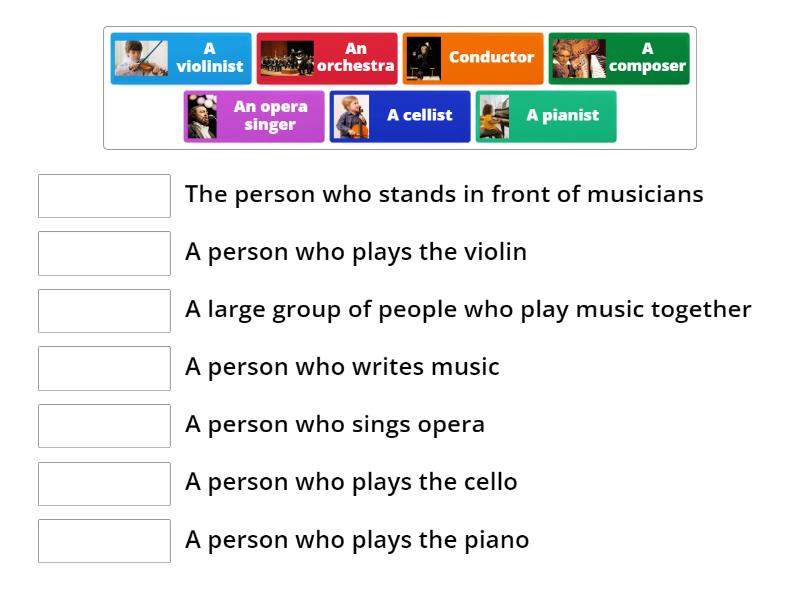Click answer box beside 'plays the violin'
The height and width of the screenshot is (600, 800).
point(104,253)
